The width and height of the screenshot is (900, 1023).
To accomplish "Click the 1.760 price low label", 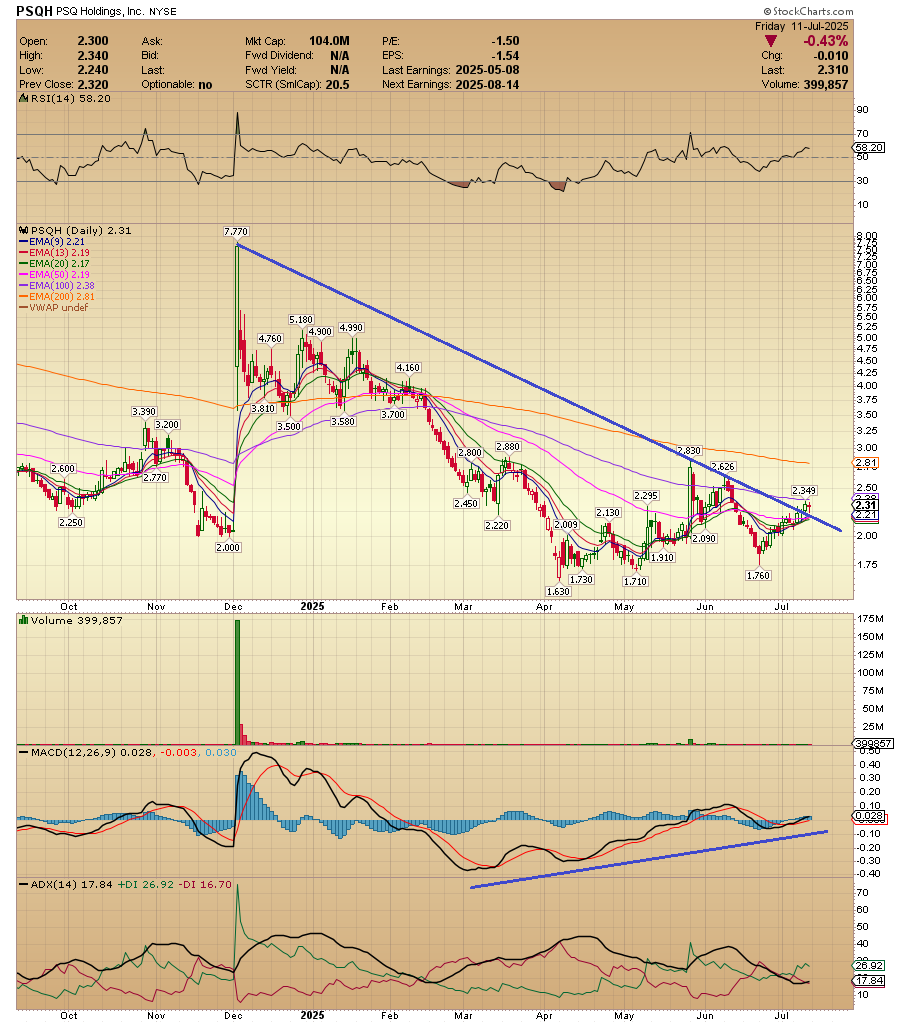I will coord(758,575).
